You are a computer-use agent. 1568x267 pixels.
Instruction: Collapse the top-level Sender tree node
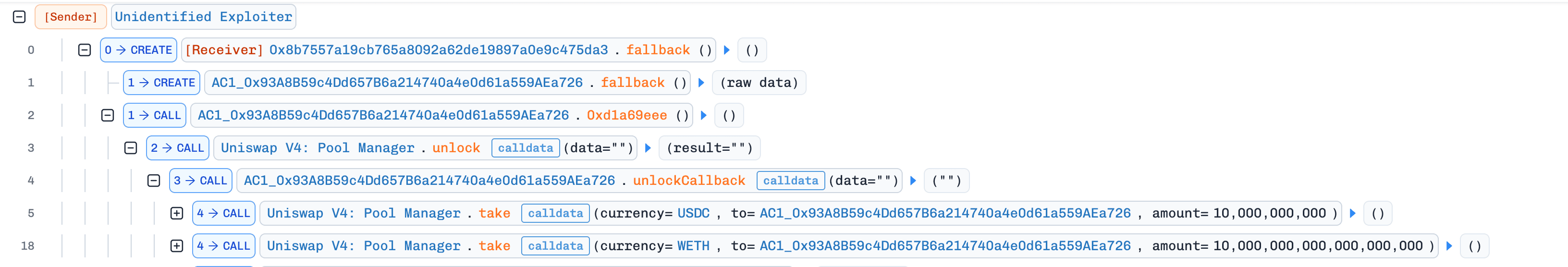(x=20, y=17)
